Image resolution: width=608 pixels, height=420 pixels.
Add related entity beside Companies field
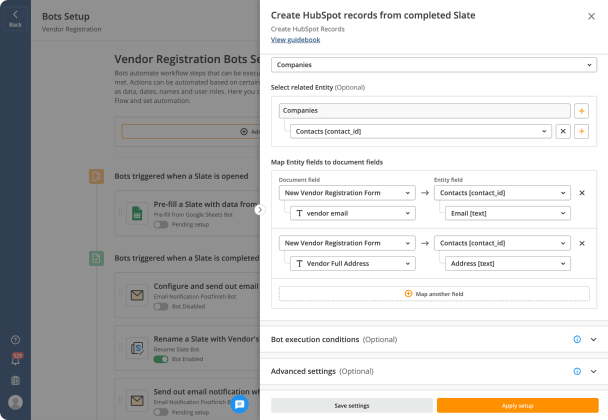point(581,111)
